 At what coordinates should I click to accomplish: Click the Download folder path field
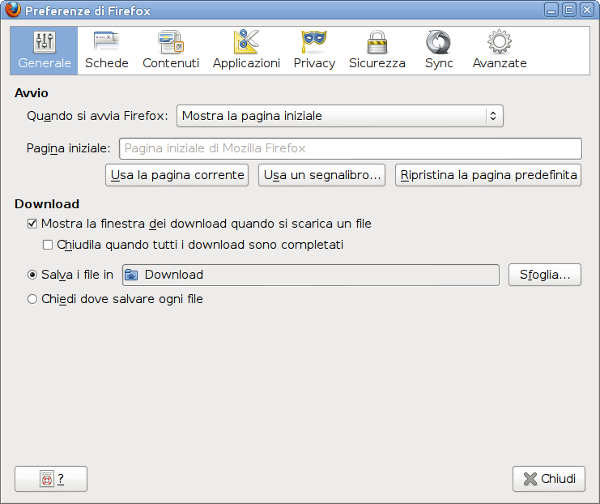click(x=311, y=275)
